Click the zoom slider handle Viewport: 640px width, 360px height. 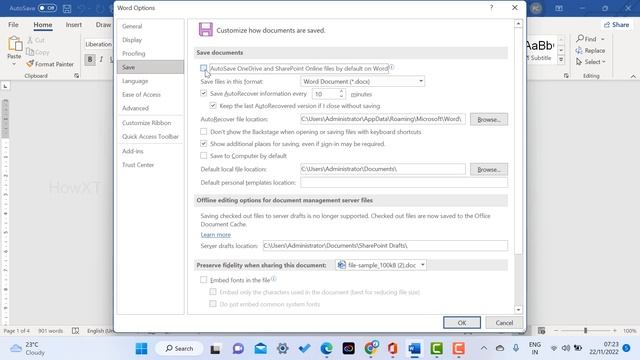coord(585,331)
